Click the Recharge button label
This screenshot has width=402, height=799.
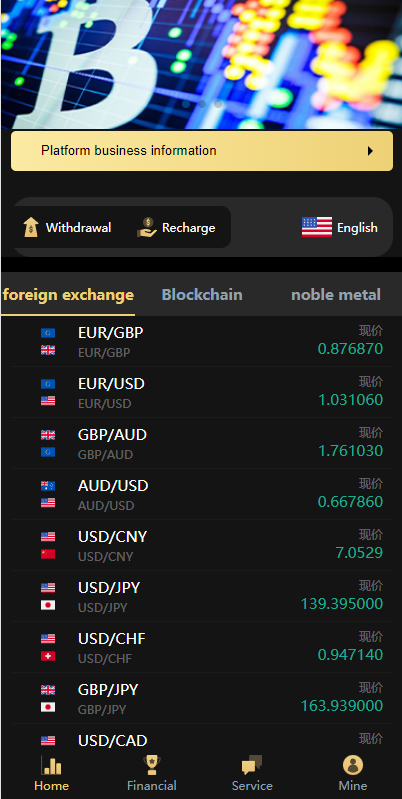[x=189, y=227]
